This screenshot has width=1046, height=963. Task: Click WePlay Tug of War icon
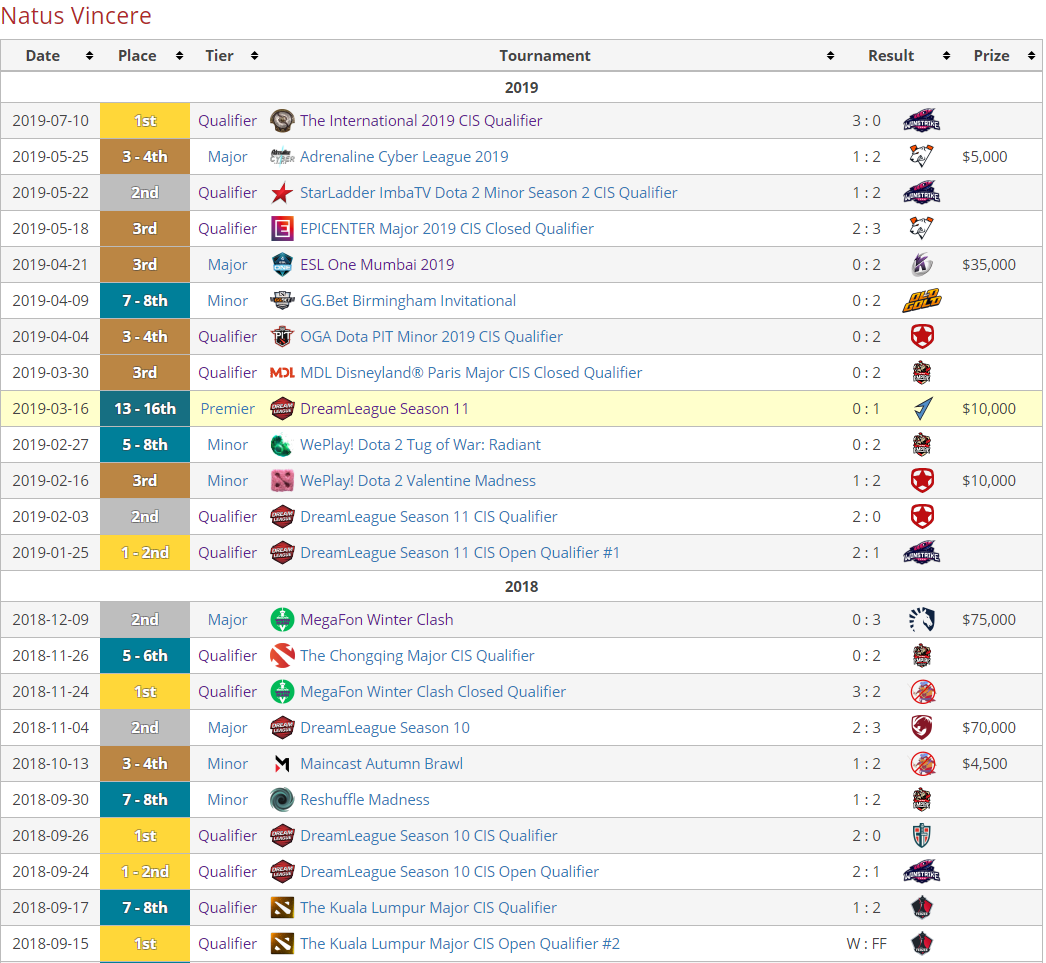pyautogui.click(x=282, y=445)
